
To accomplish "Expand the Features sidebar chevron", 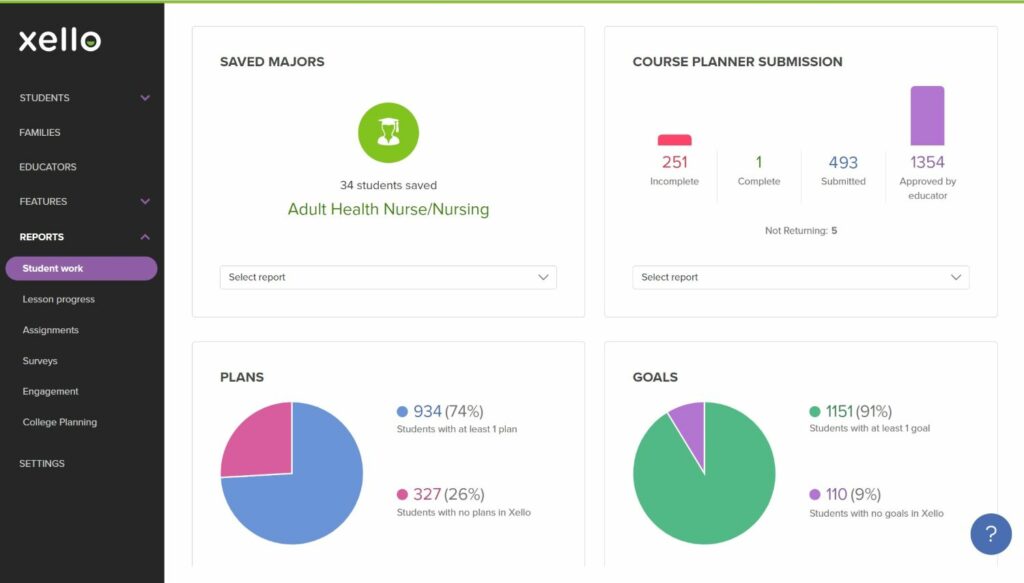I will [145, 201].
